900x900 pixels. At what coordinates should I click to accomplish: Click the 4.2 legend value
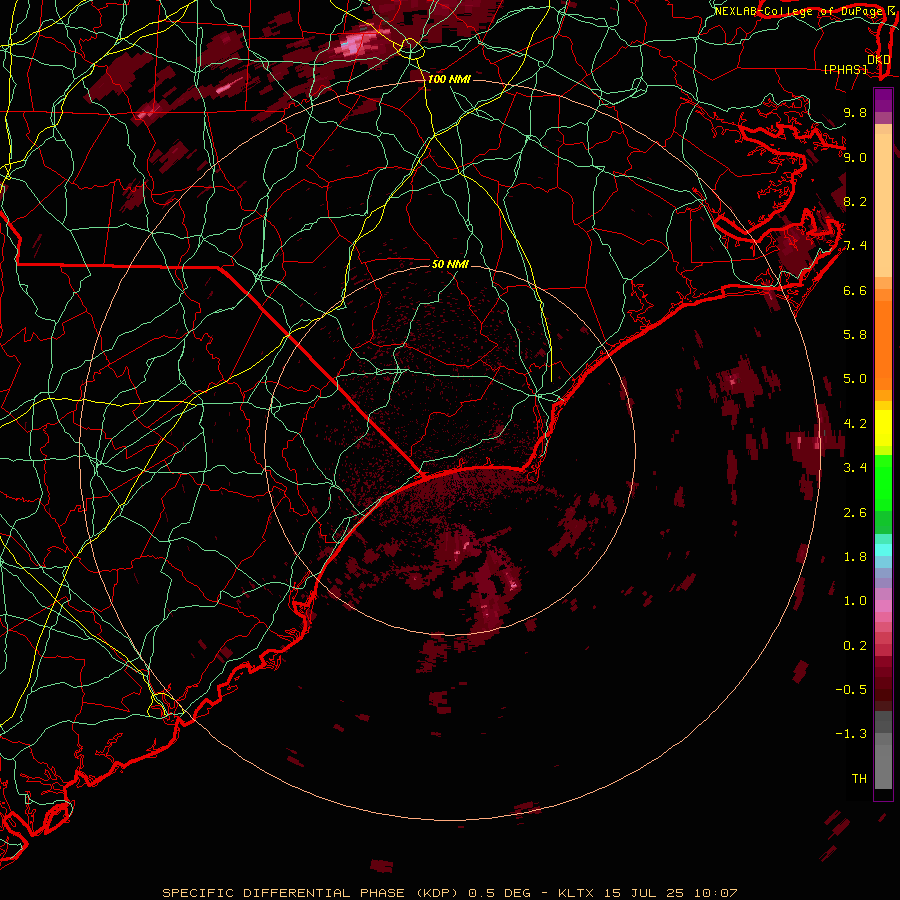tap(855, 424)
